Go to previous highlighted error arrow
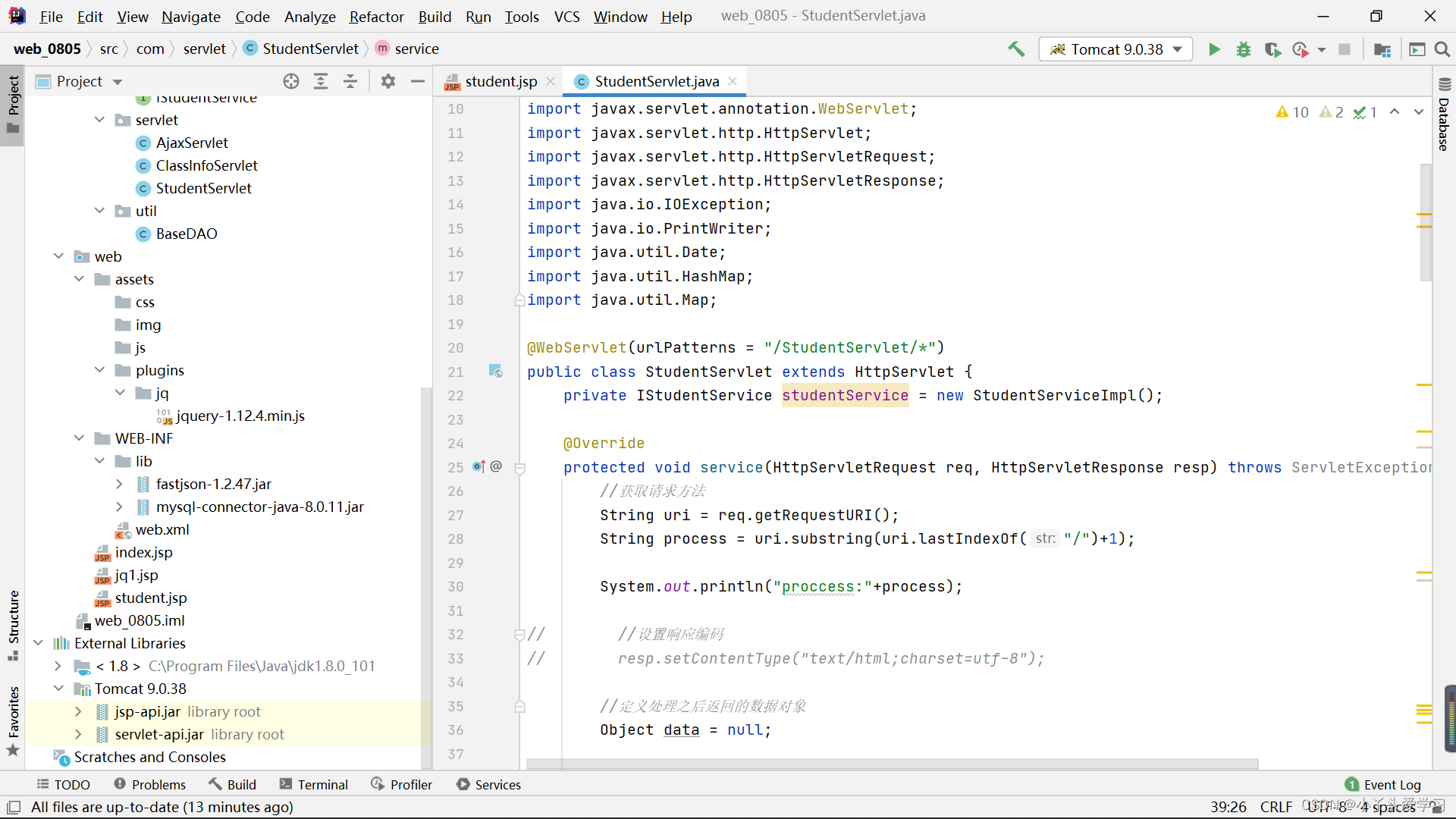The image size is (1456, 819). [x=1395, y=112]
